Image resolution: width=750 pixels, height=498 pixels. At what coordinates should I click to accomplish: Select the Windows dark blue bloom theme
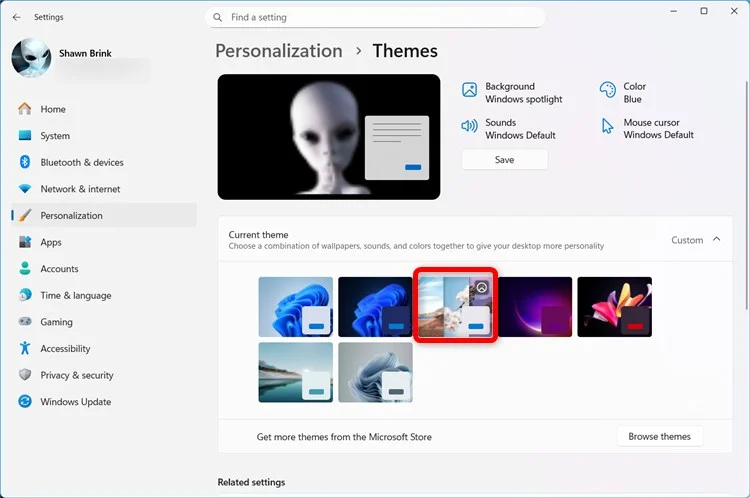[375, 307]
